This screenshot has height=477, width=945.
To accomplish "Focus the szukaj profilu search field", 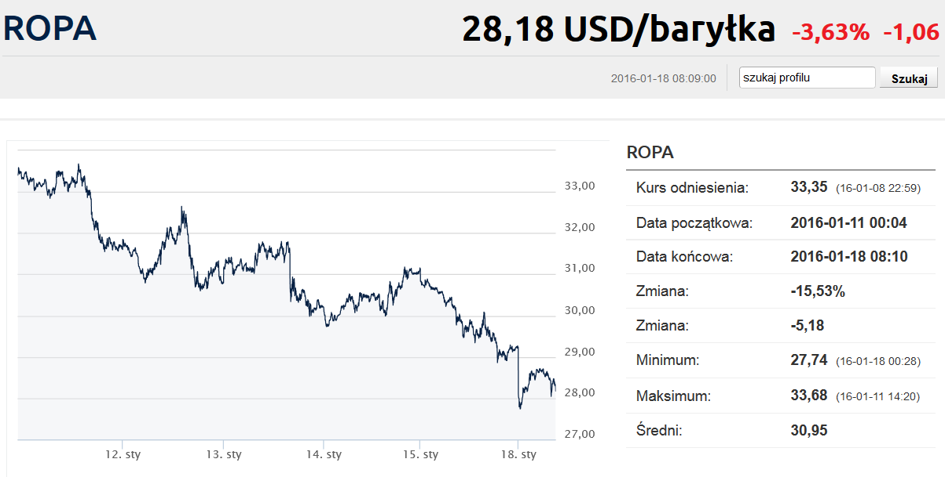I will [x=807, y=78].
